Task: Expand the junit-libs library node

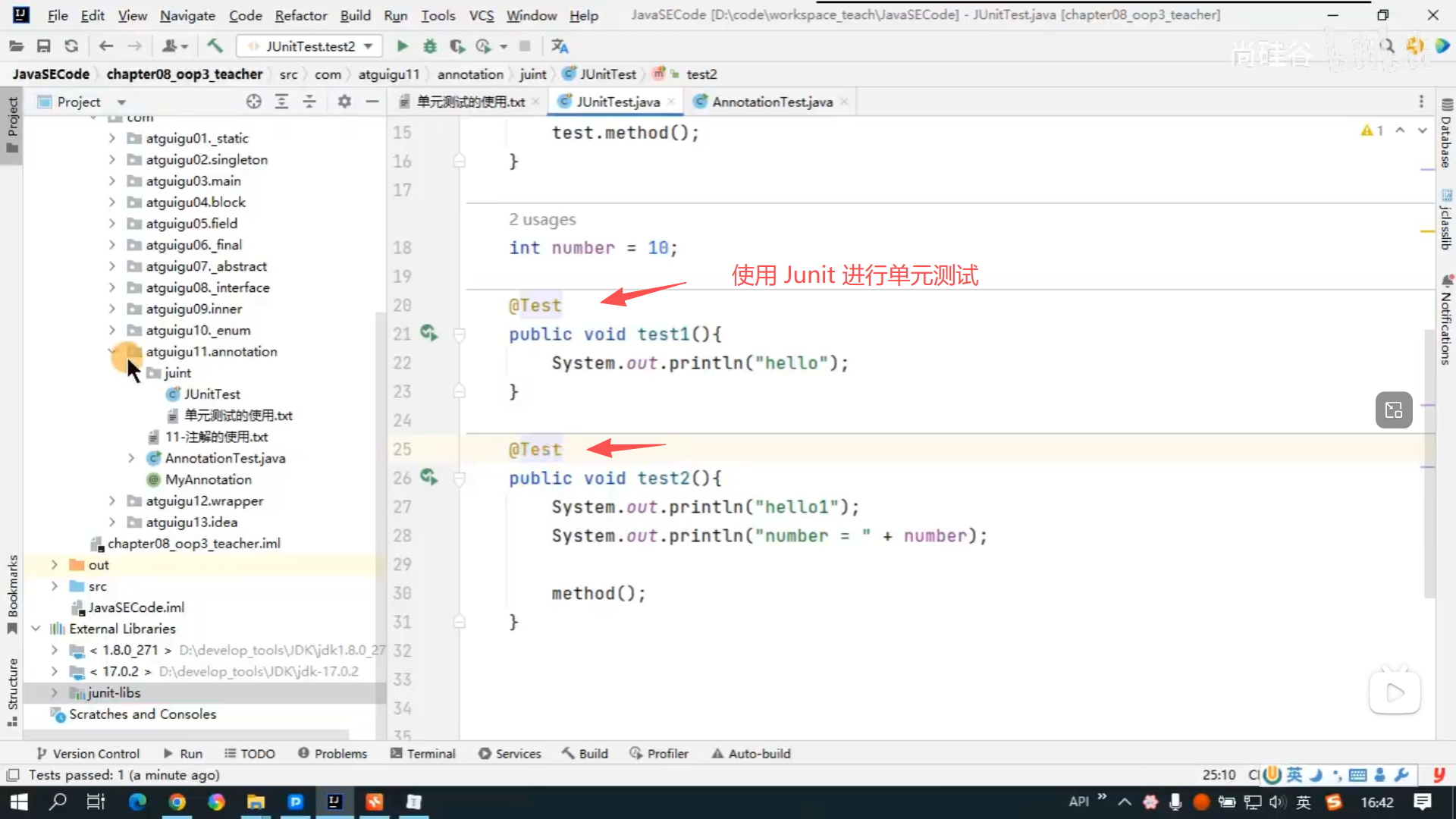Action: [54, 692]
